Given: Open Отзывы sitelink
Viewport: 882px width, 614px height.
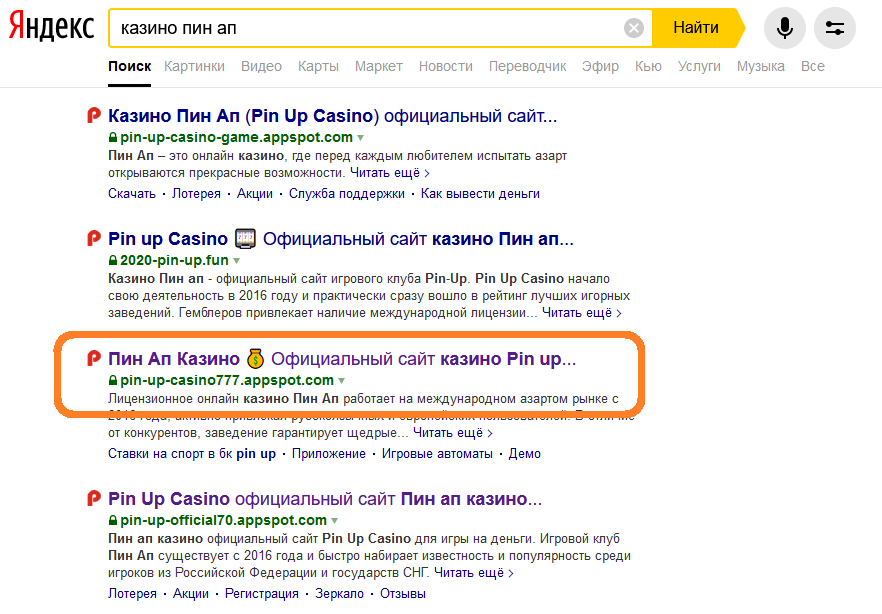Looking at the screenshot, I should (403, 594).
